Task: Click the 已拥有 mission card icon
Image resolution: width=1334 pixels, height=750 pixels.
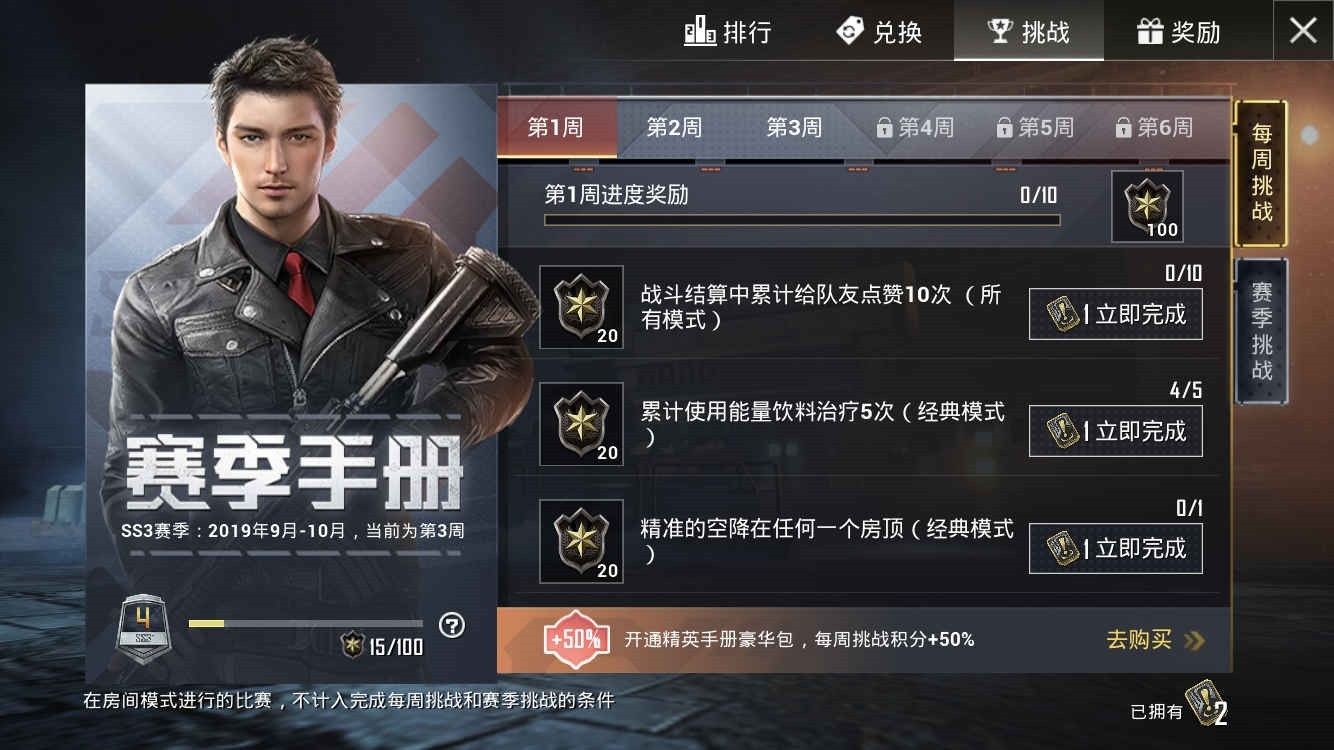Action: (1203, 704)
